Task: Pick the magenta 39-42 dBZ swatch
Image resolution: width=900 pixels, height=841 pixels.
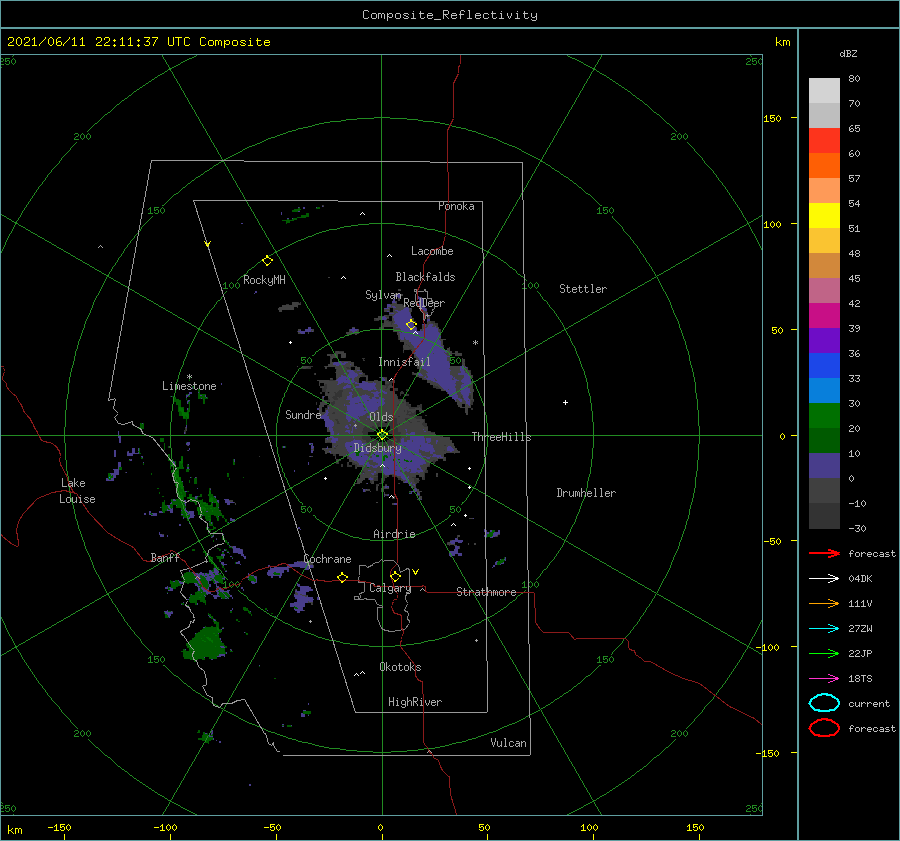Action: (824, 316)
